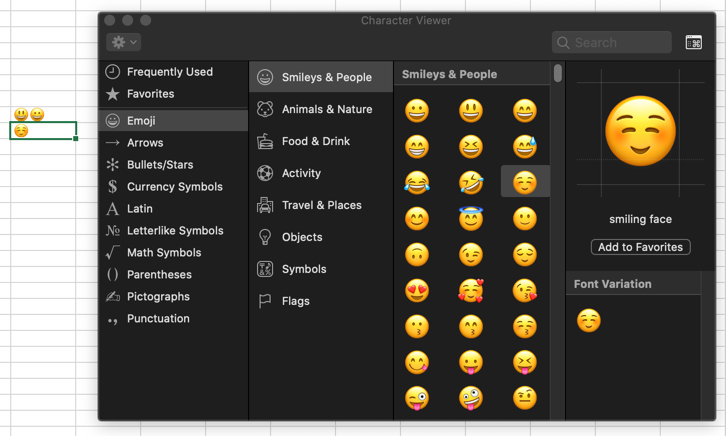726x436 pixels.
Task: Select the Activity soccer ball subcategory
Action: tap(301, 173)
